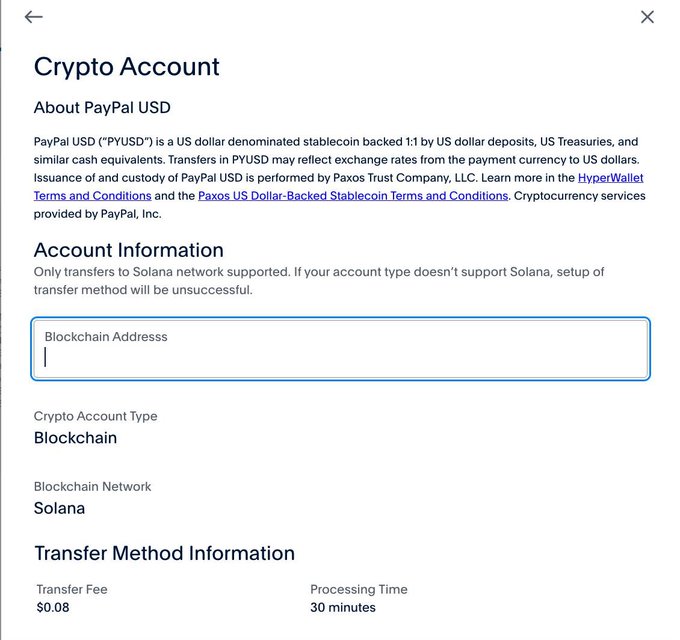Viewport: 680px width, 640px height.
Task: Open the HyperWallet Terms and Conditions link
Action: [x=610, y=178]
